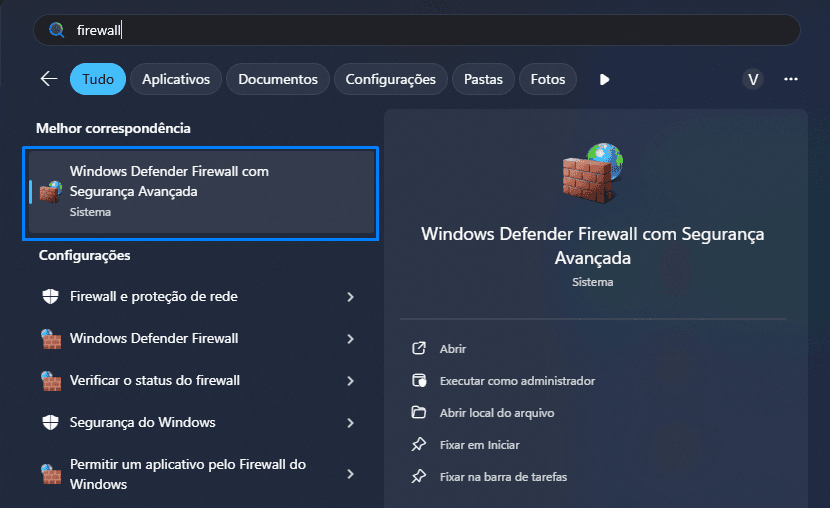Click the Executar como administrador shield icon
Image resolution: width=830 pixels, height=508 pixels.
tap(419, 380)
